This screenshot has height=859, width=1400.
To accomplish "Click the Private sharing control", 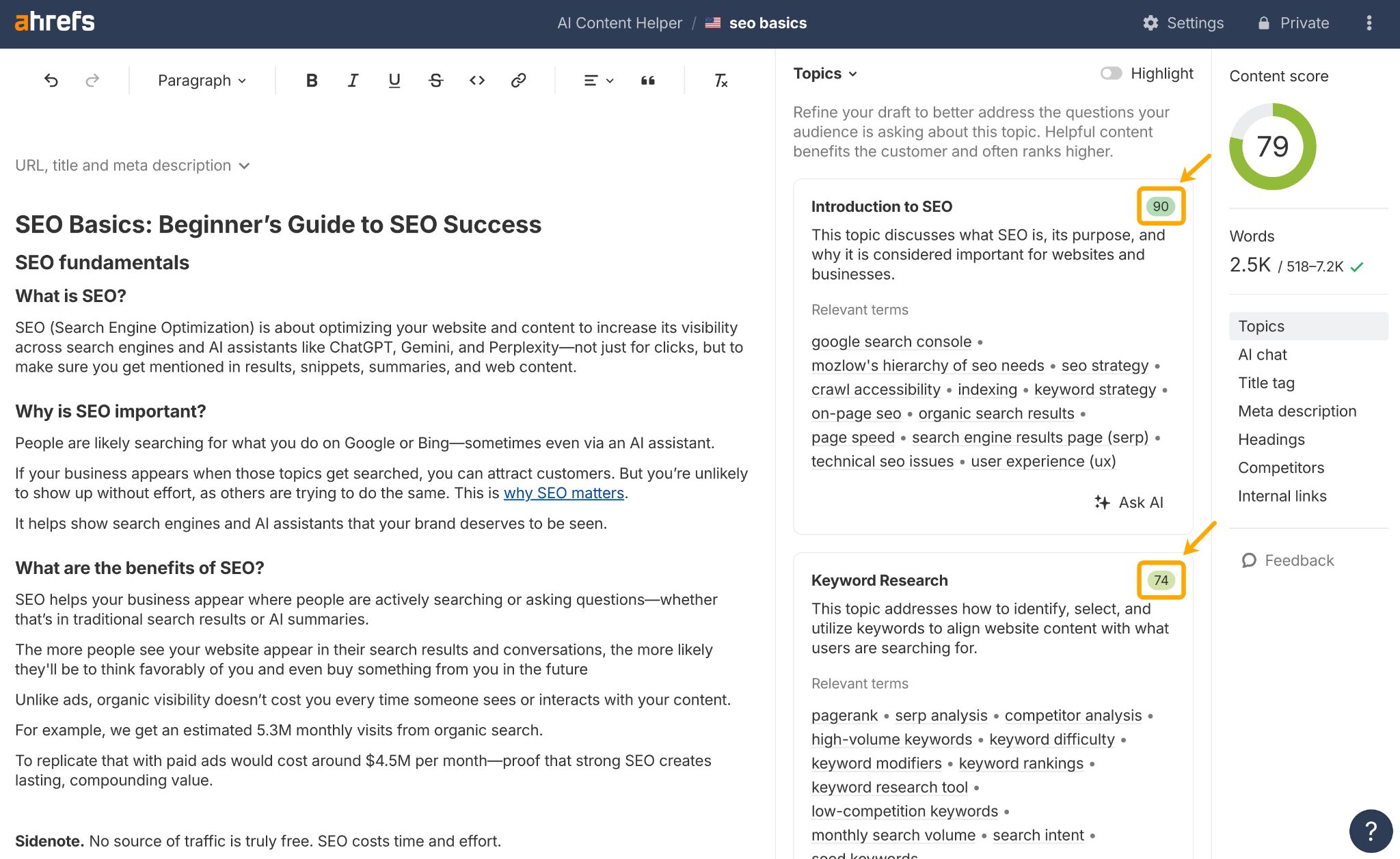I will (1293, 23).
